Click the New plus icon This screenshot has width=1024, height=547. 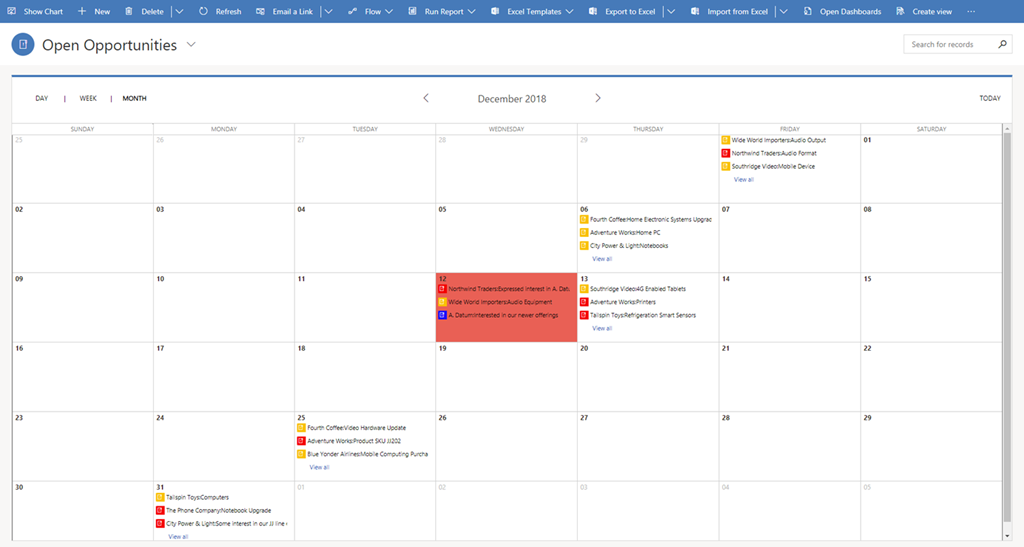point(82,12)
